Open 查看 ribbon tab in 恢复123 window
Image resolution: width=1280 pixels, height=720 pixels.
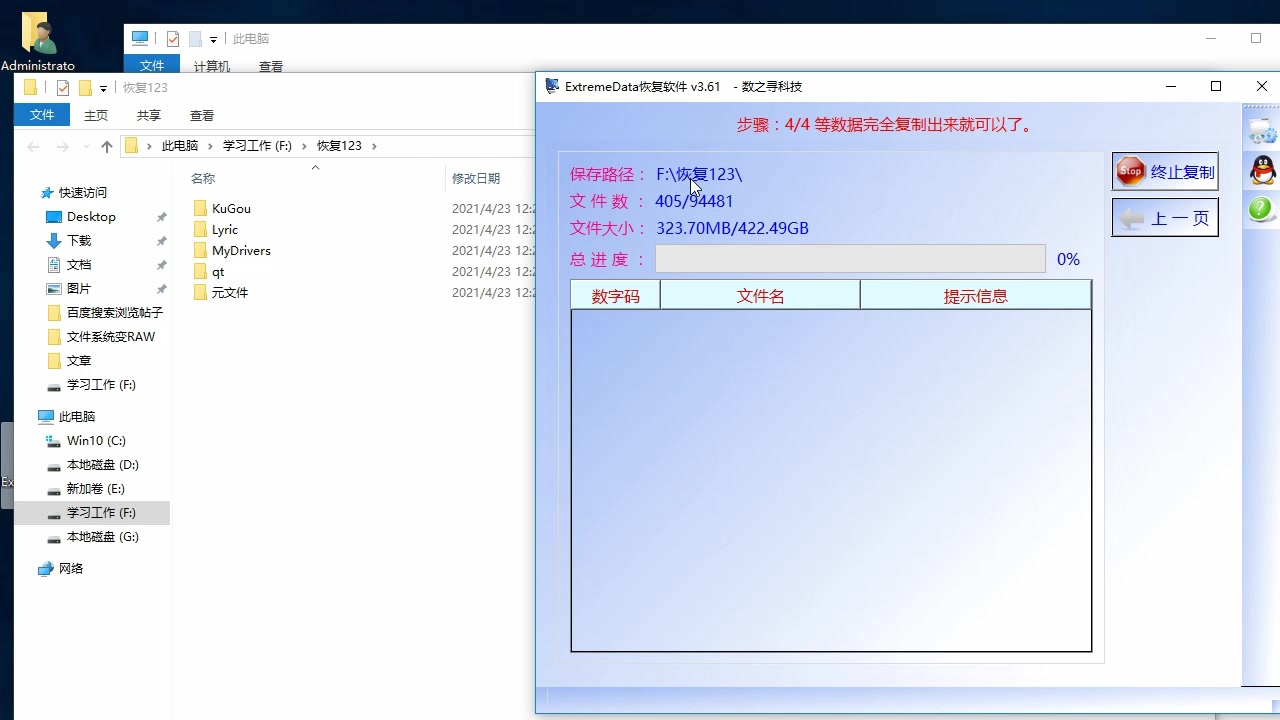pos(202,115)
